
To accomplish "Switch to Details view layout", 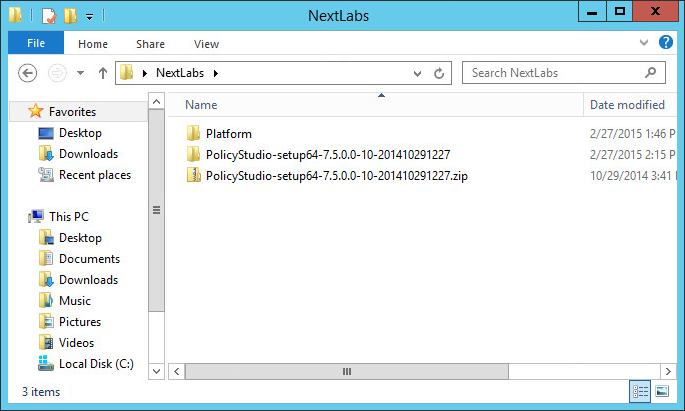I will pos(640,391).
